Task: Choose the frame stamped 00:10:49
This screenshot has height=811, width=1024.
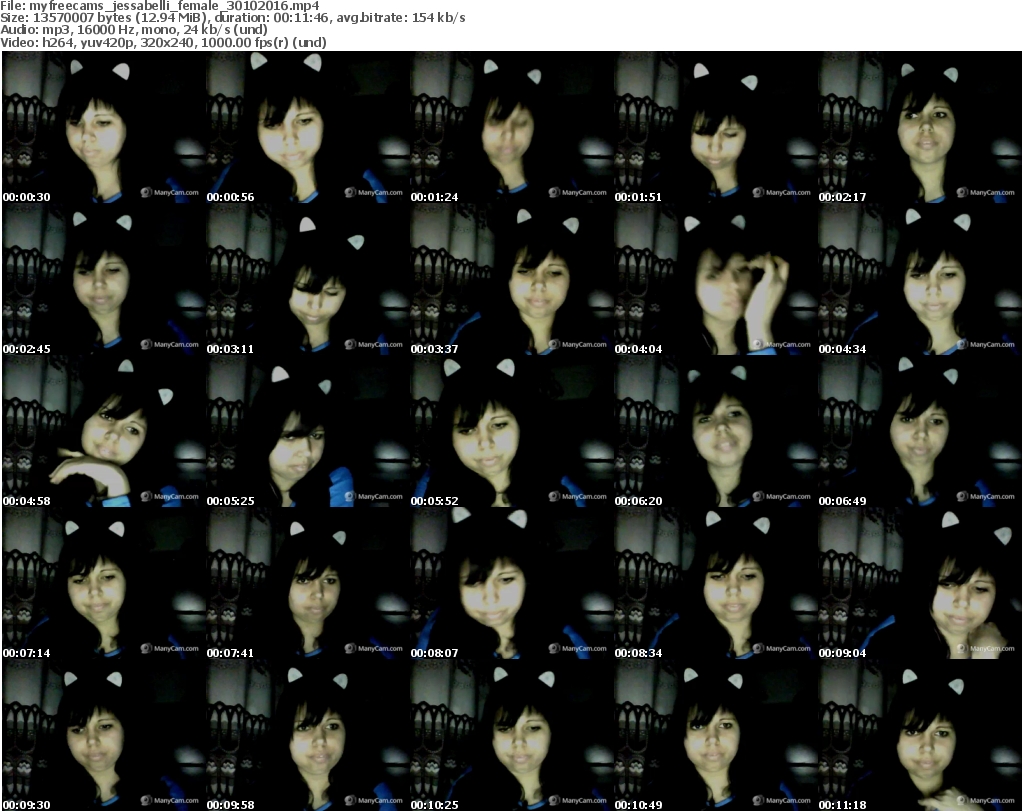Action: pos(716,735)
